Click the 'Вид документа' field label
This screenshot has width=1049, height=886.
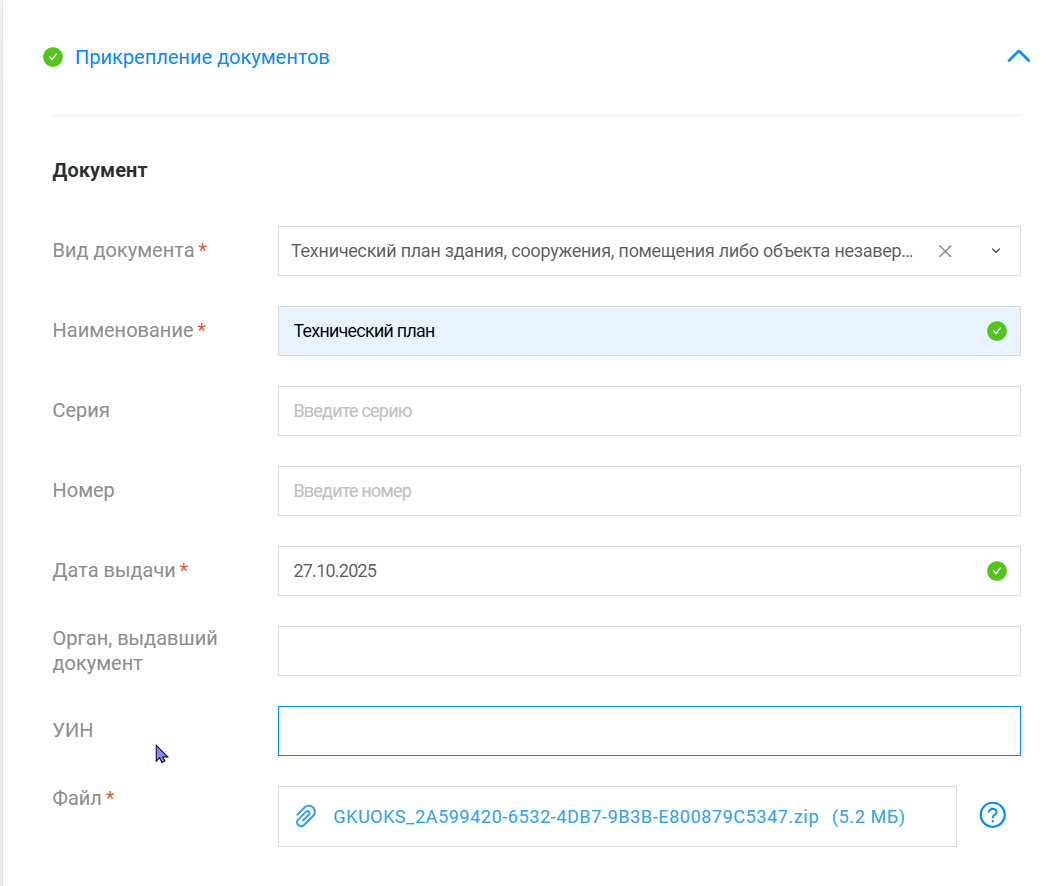(x=123, y=250)
